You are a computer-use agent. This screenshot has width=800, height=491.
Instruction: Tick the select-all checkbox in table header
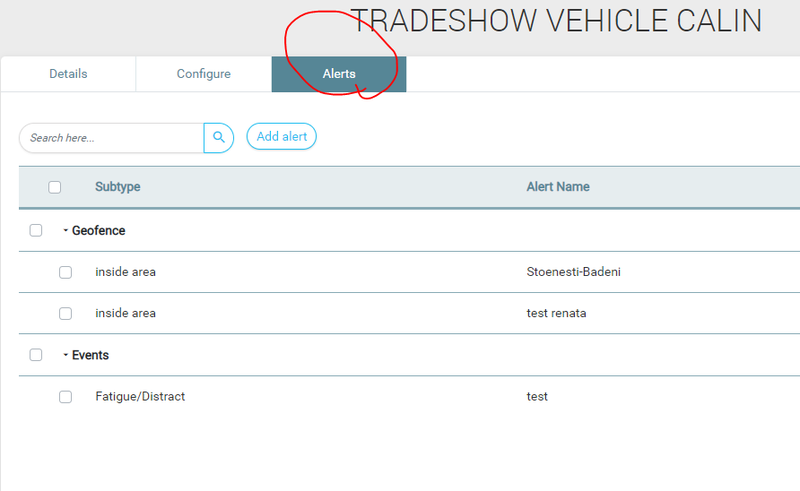55,187
